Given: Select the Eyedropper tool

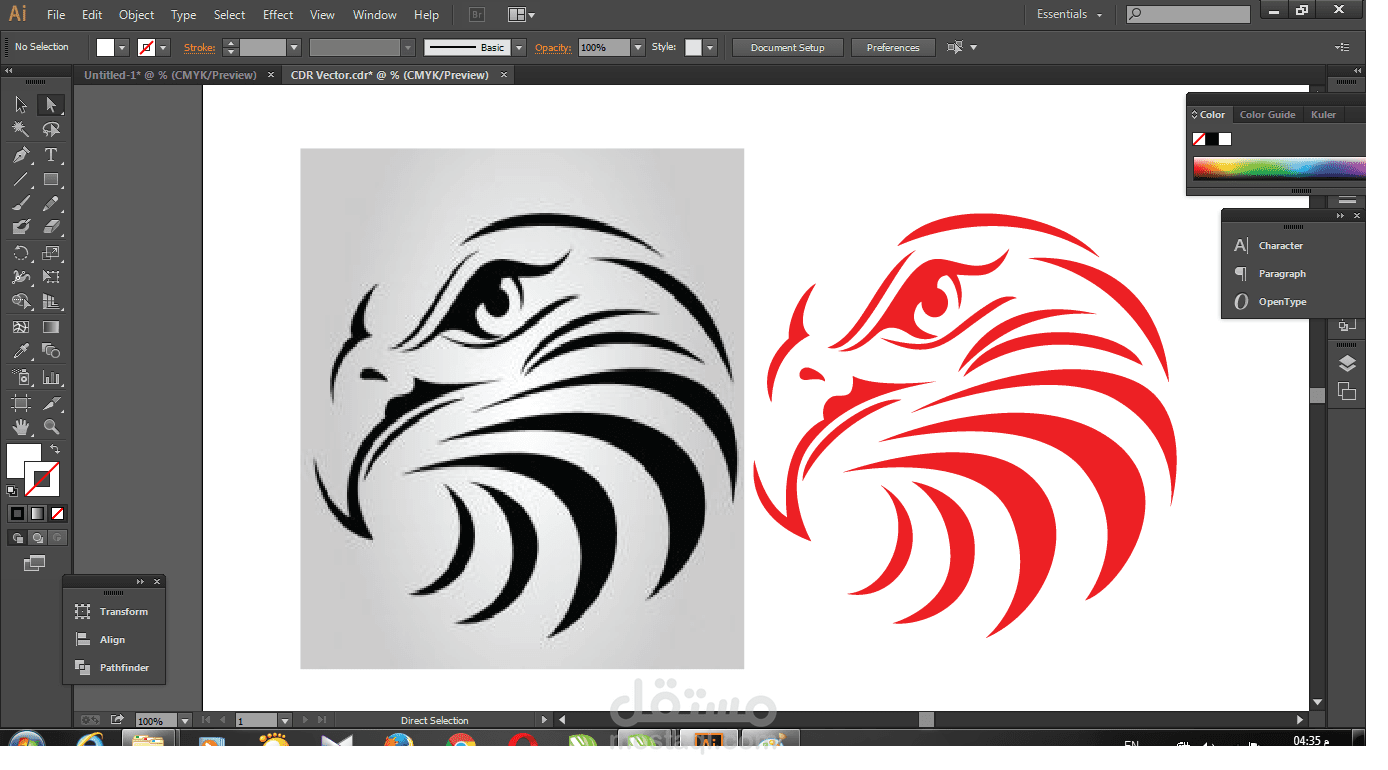Looking at the screenshot, I should 21,352.
